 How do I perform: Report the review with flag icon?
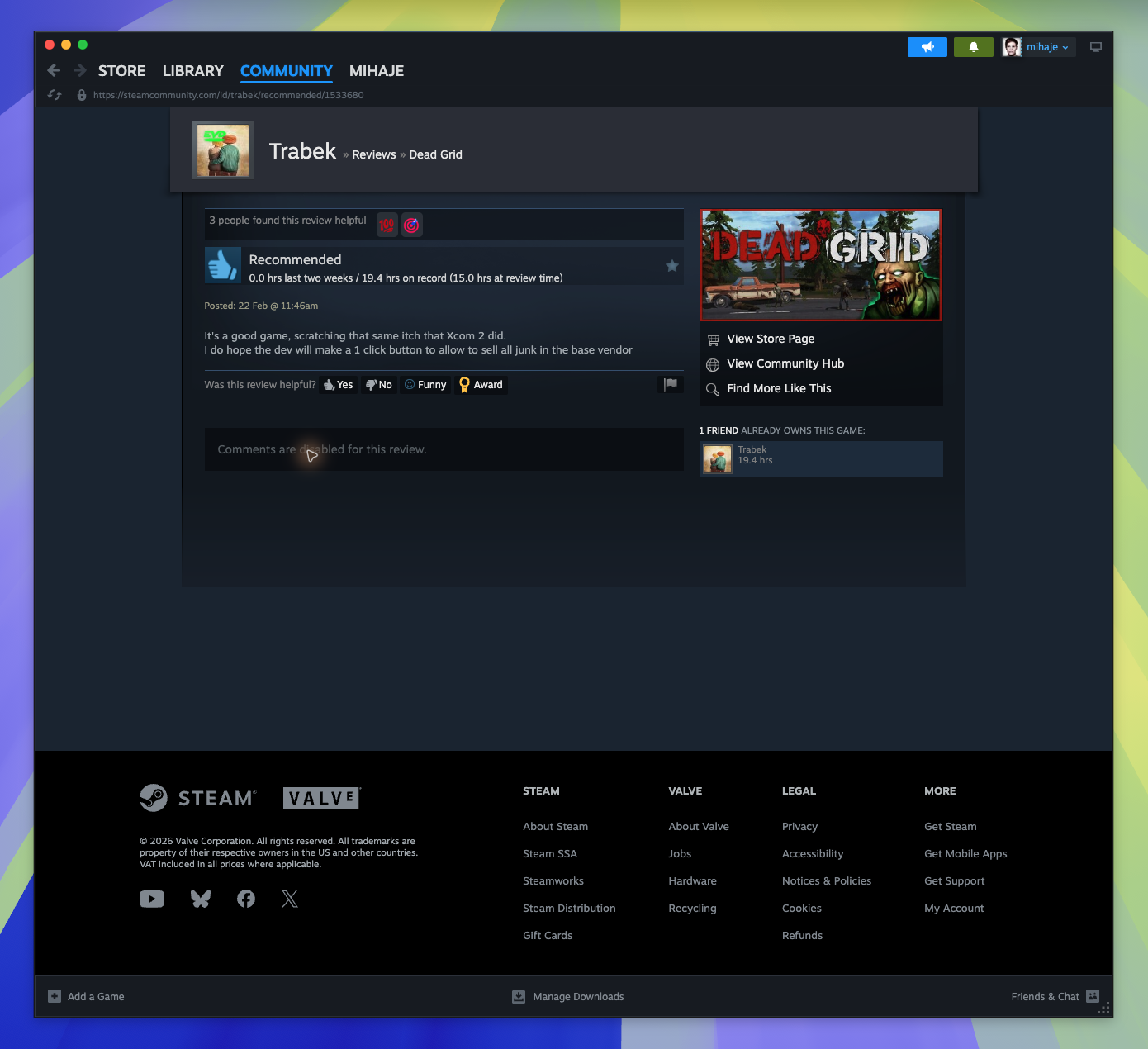click(x=671, y=384)
